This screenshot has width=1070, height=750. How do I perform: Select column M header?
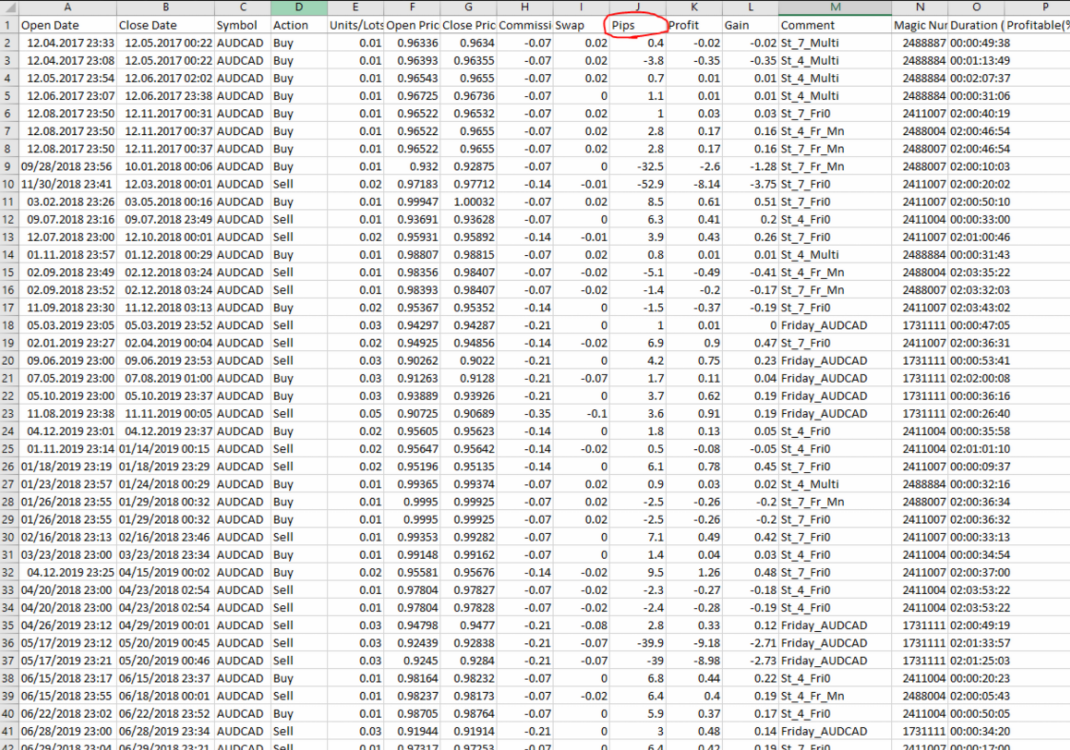pos(835,8)
